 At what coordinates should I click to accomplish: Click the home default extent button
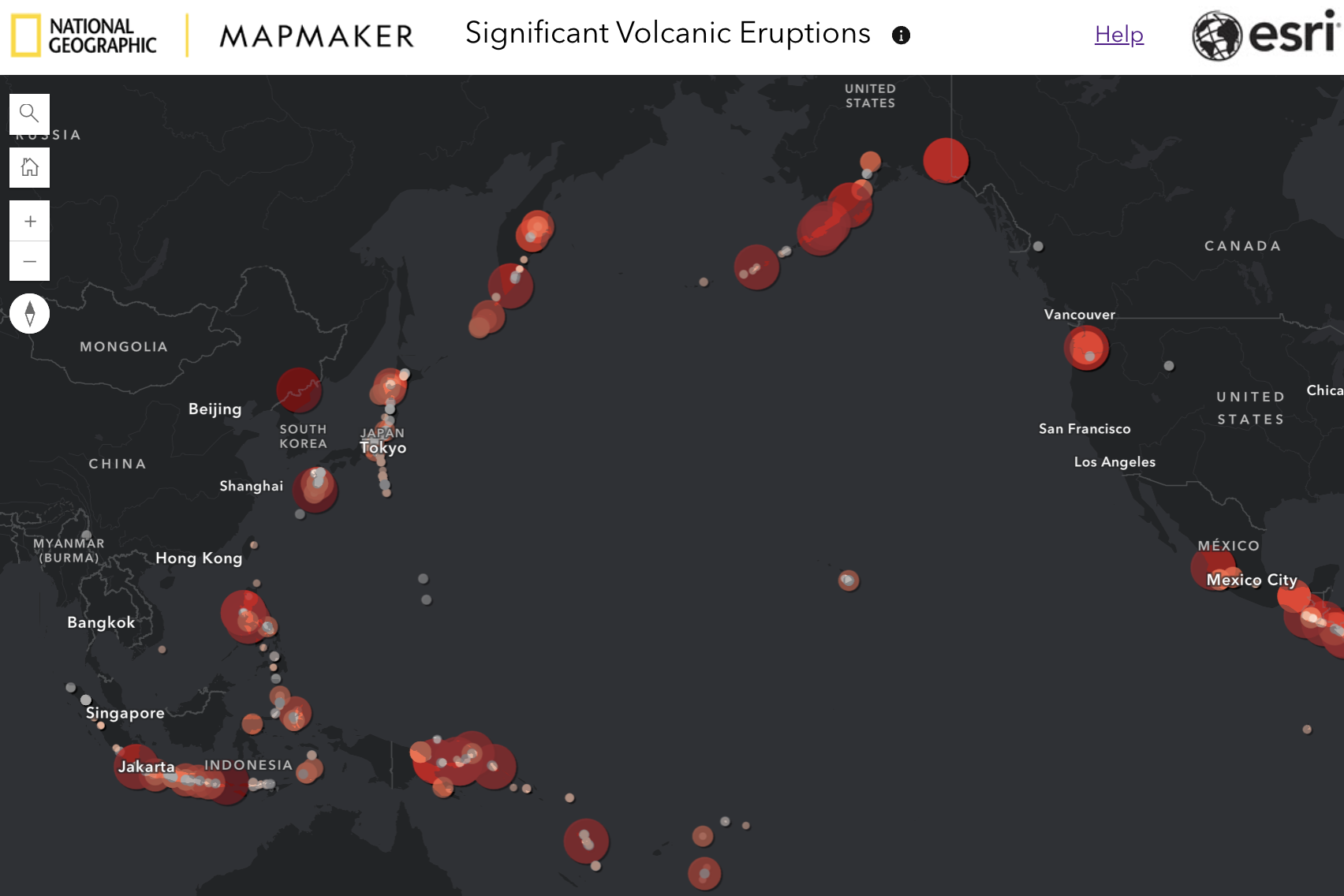pos(29,167)
